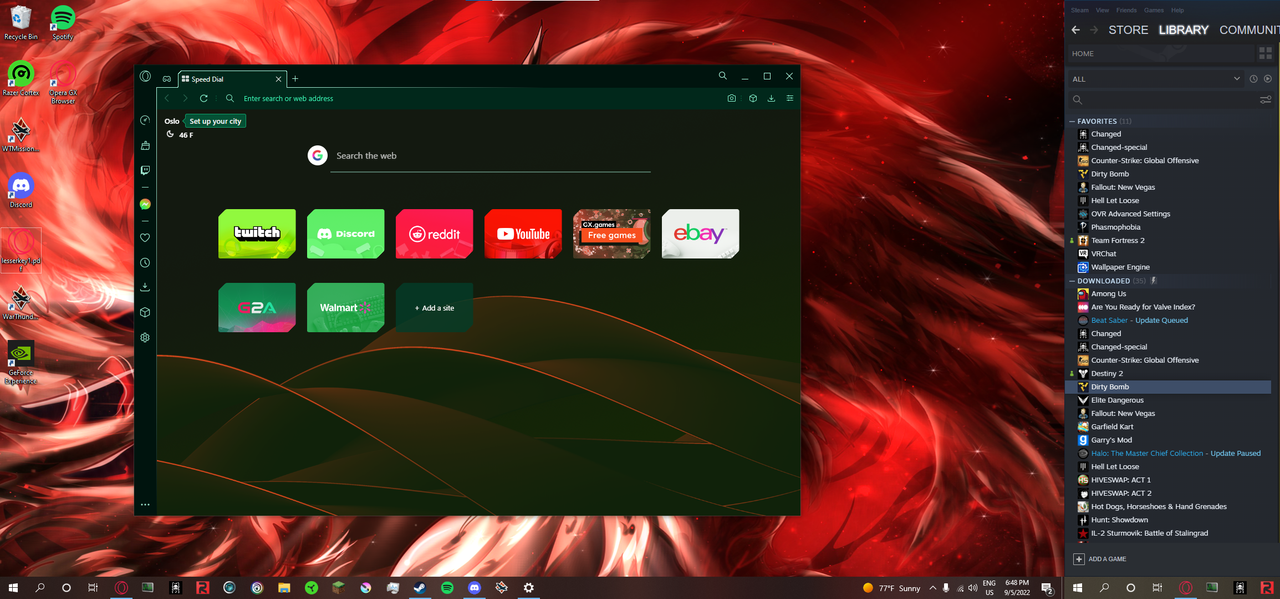The image size is (1280, 599).
Task: Select the Speed Dial tab
Action: (x=233, y=79)
